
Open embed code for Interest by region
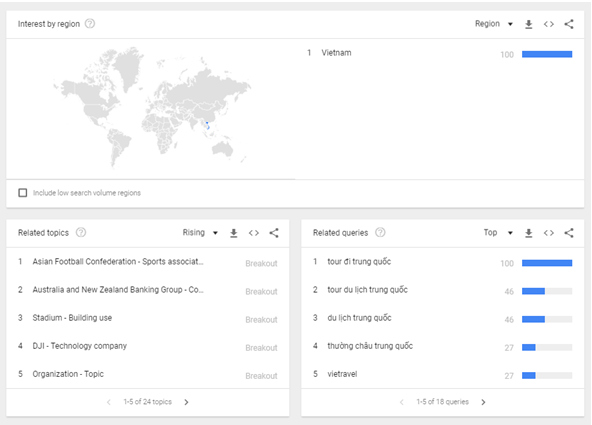(x=549, y=24)
